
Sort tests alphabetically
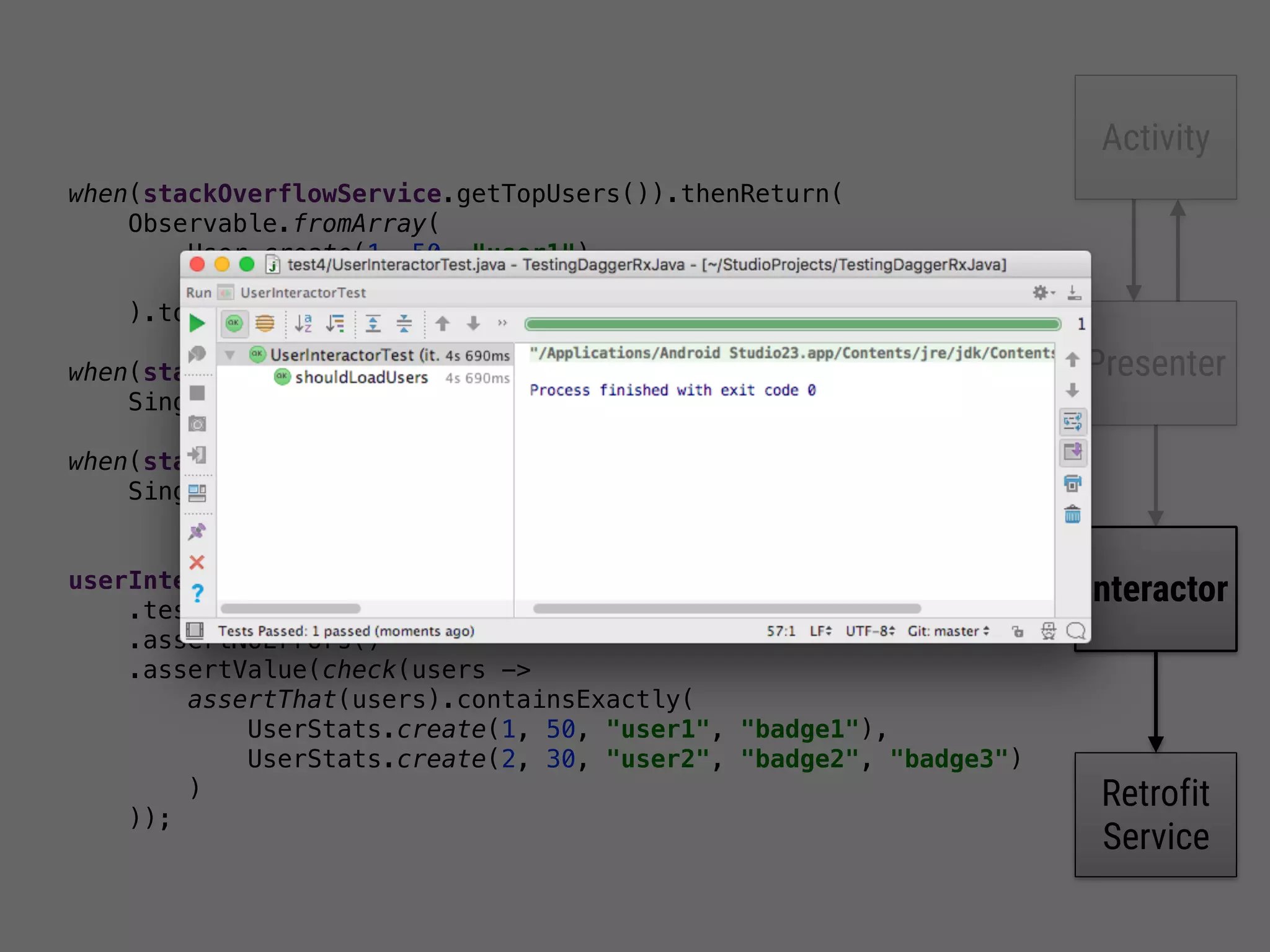(303, 323)
